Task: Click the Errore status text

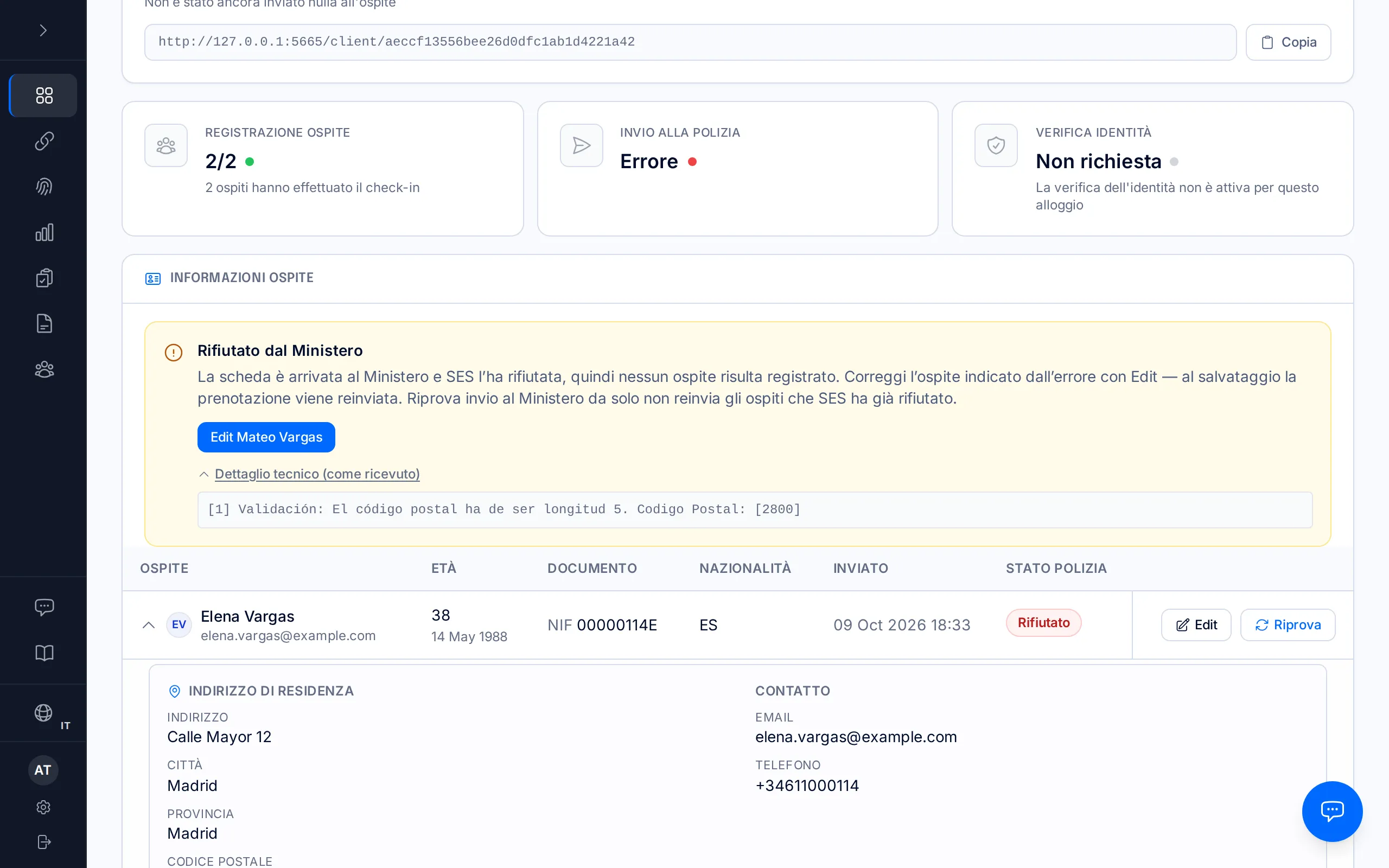Action: pos(649,161)
